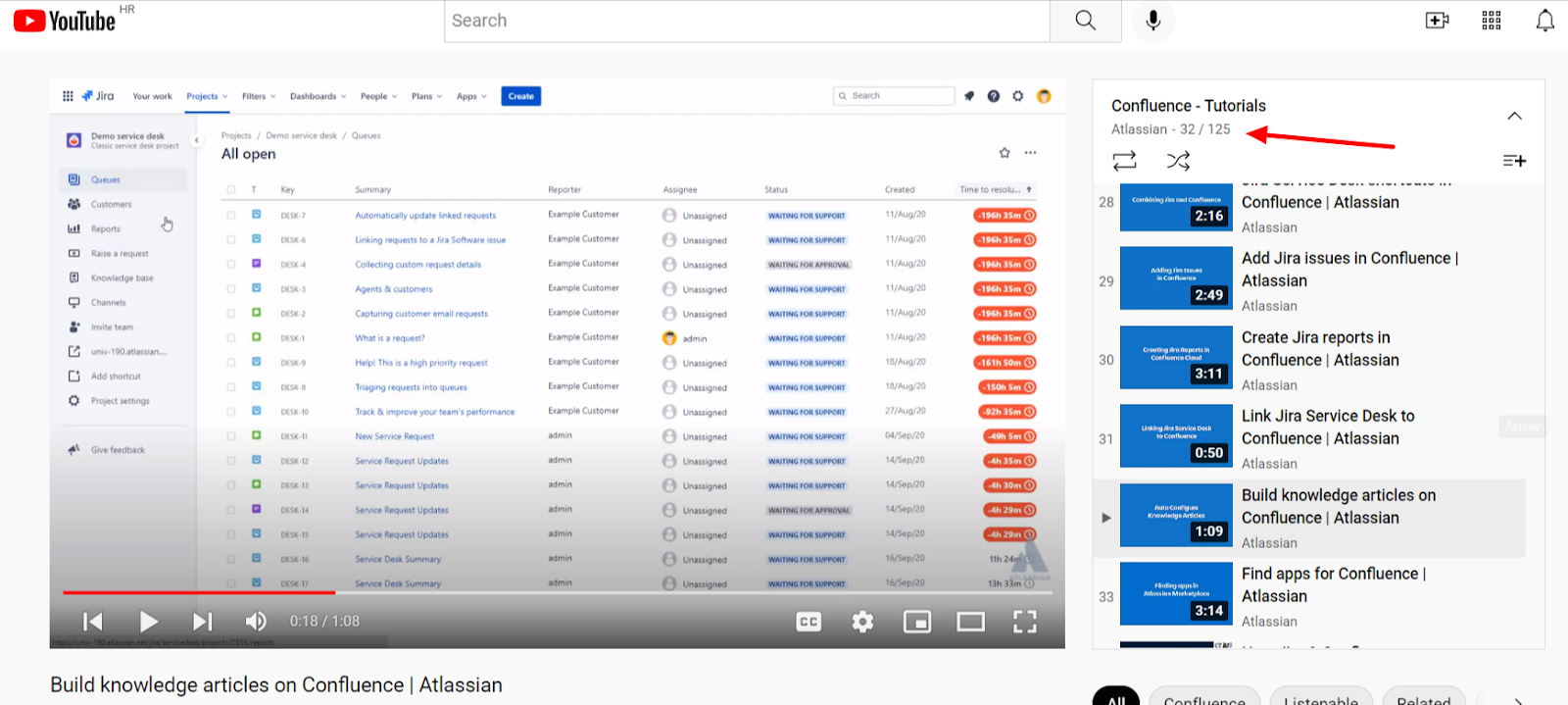The width and height of the screenshot is (1568, 705).
Task: Click the YouTube search input field
Action: (748, 21)
